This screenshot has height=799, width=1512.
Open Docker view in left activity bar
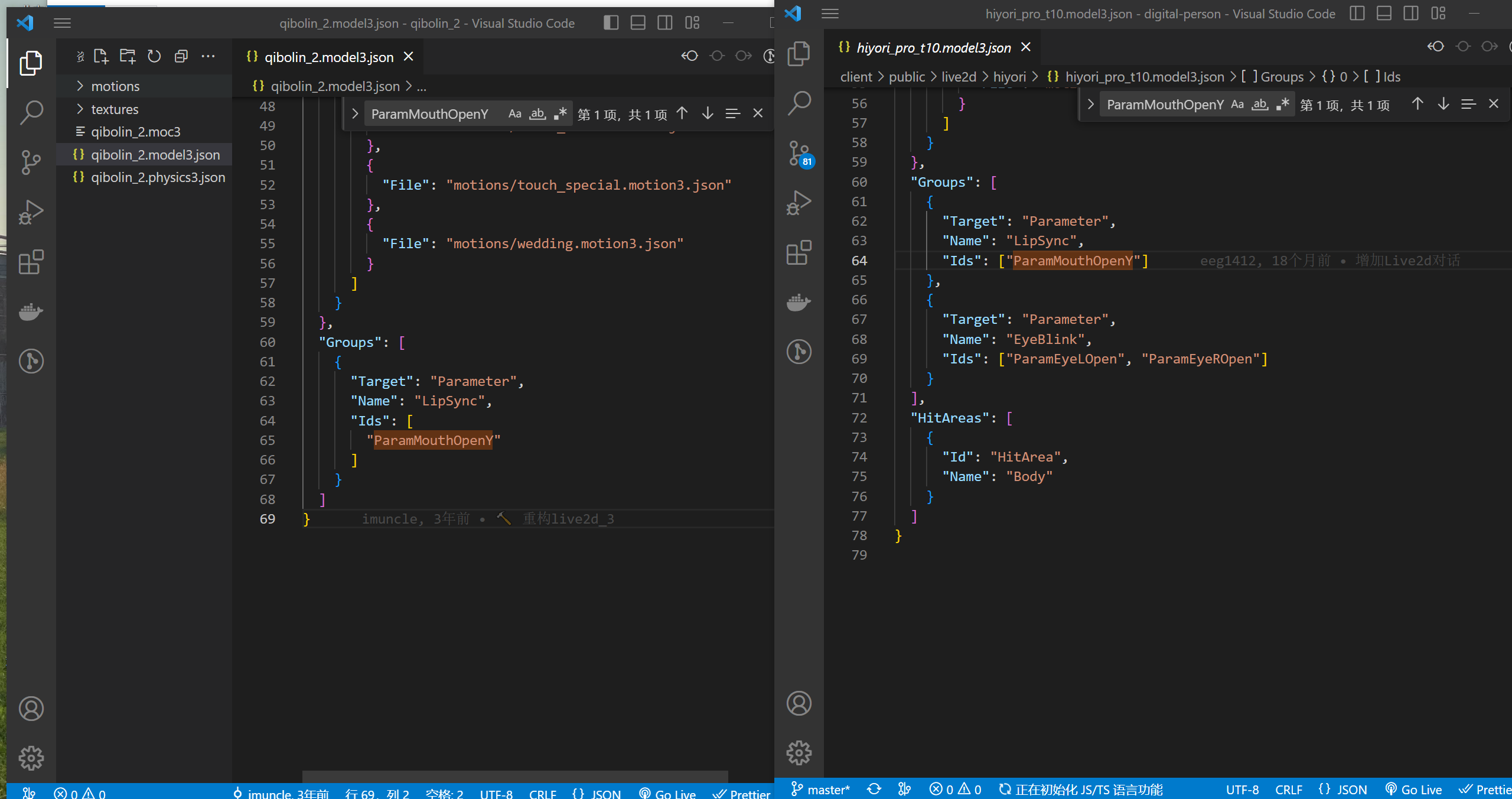(31, 311)
